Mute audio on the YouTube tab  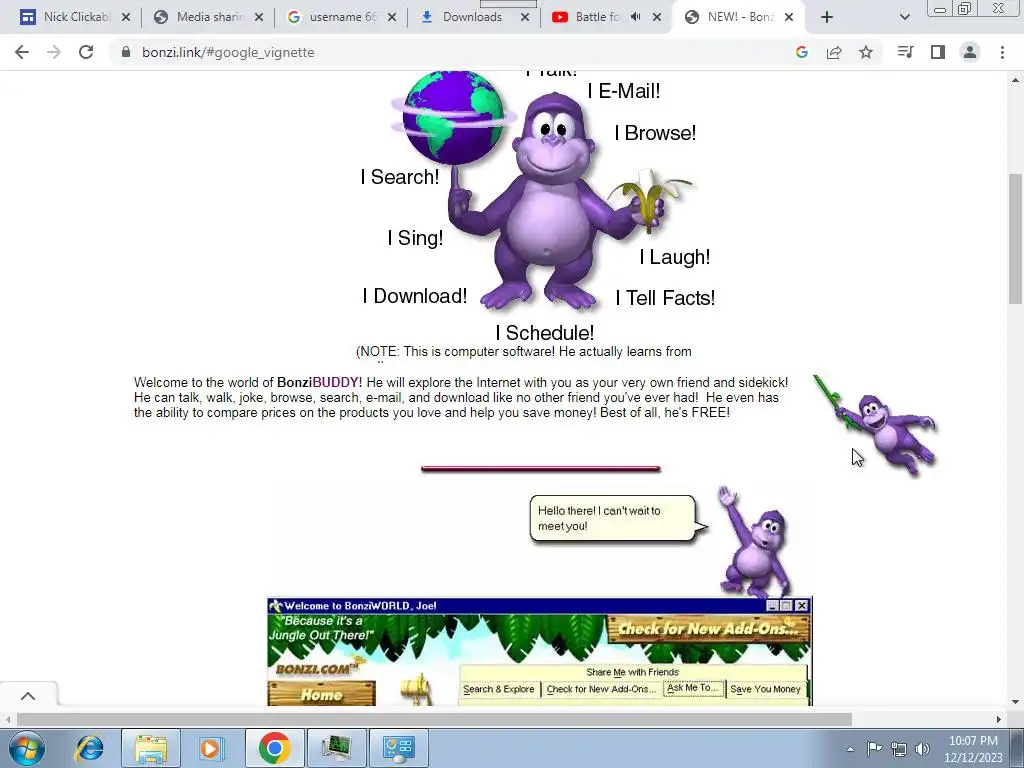click(635, 17)
